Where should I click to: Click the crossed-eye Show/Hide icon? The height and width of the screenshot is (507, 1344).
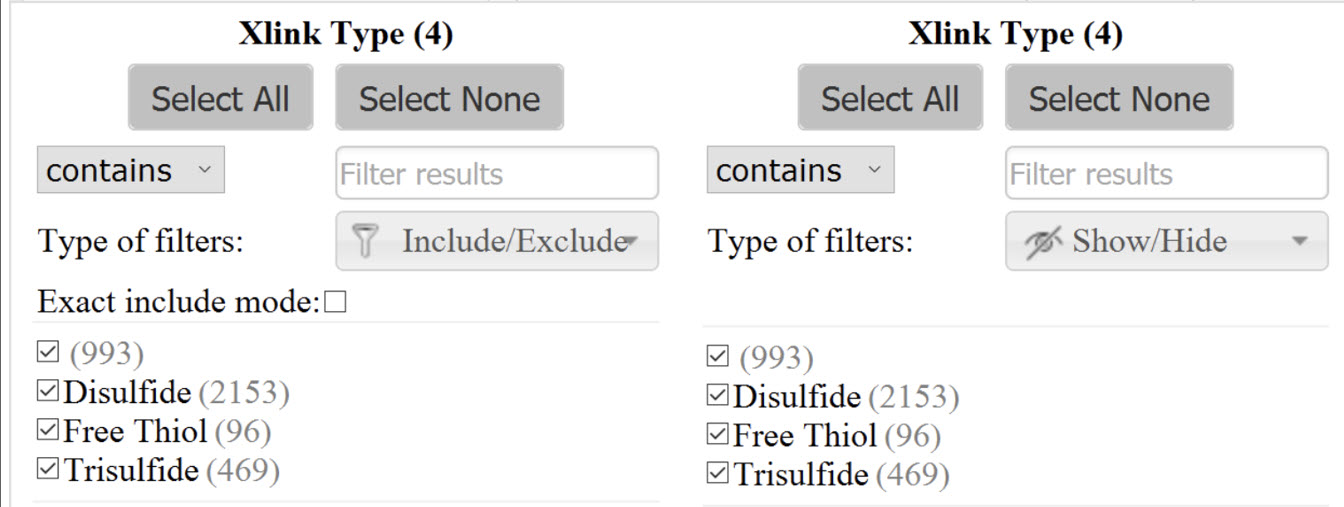tap(1045, 241)
